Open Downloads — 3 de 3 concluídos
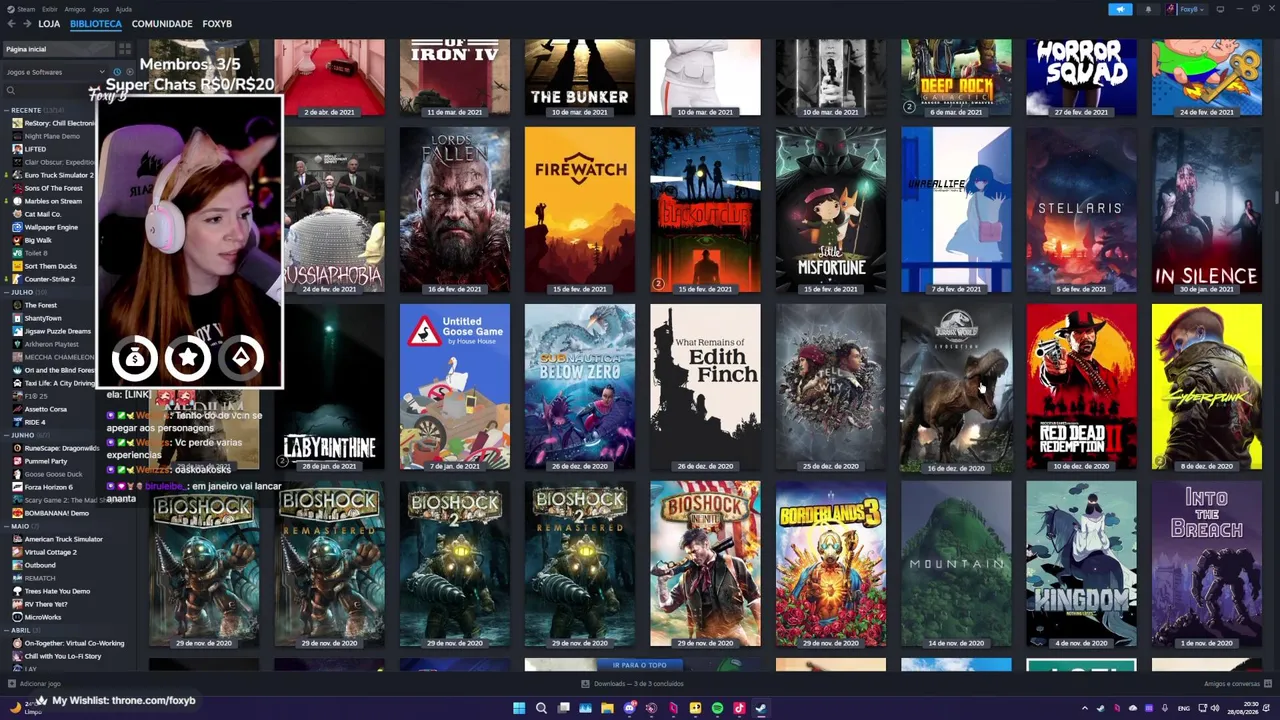The height and width of the screenshot is (720, 1280). click(x=639, y=684)
